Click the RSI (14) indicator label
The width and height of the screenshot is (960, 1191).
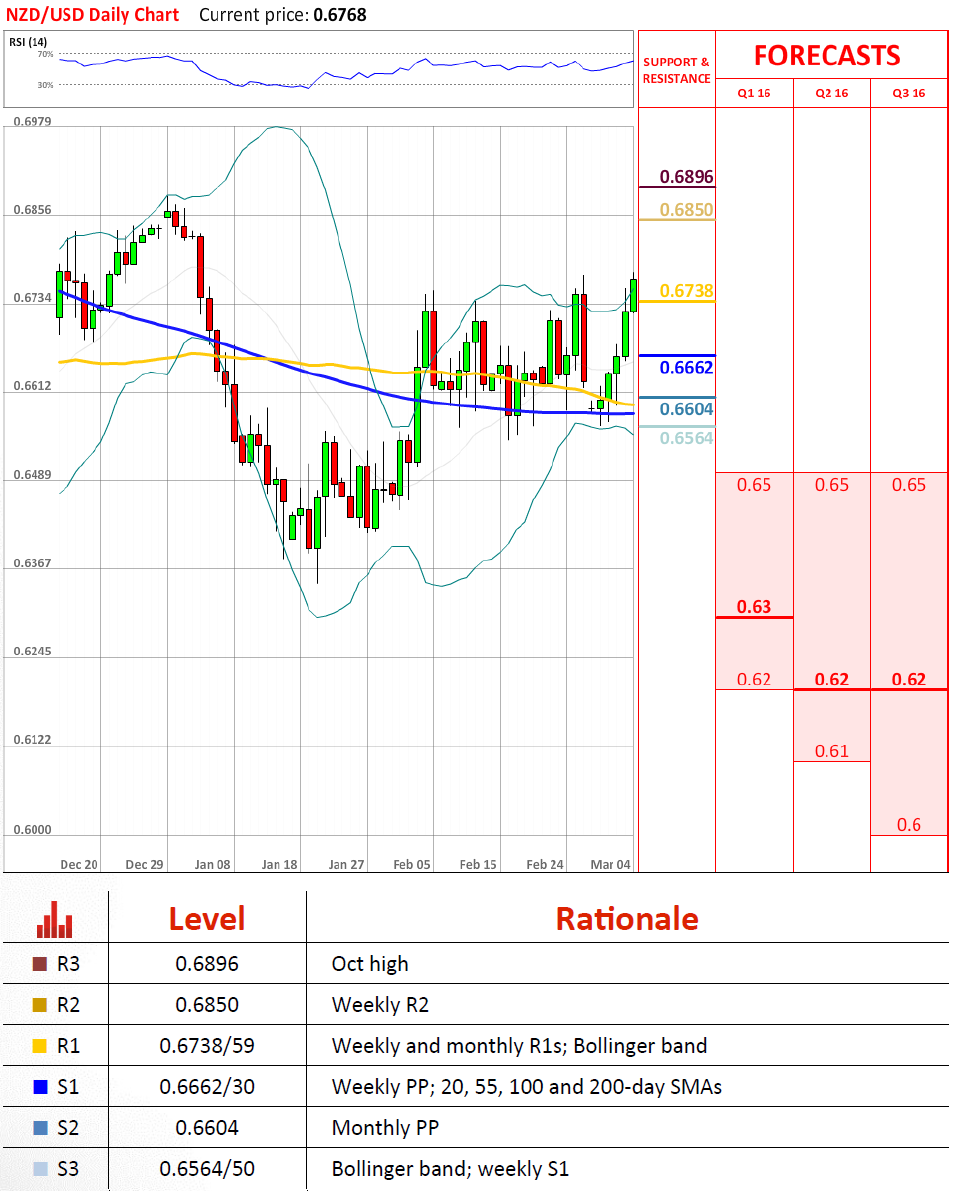tap(28, 42)
